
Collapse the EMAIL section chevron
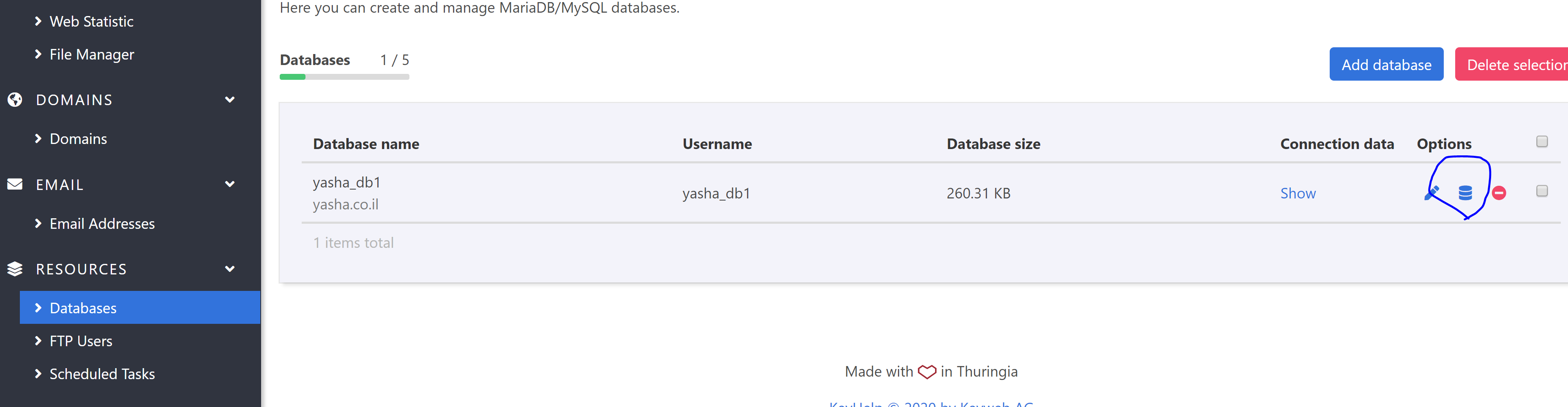pyautogui.click(x=229, y=185)
